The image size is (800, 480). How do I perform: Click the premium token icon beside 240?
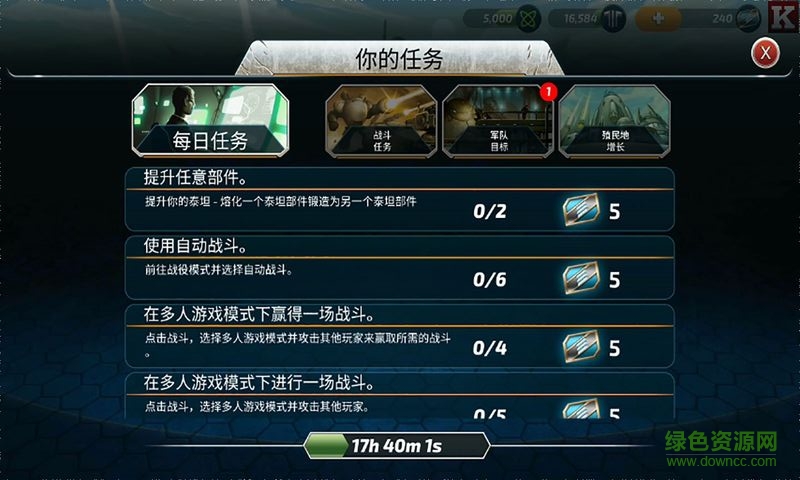point(748,19)
